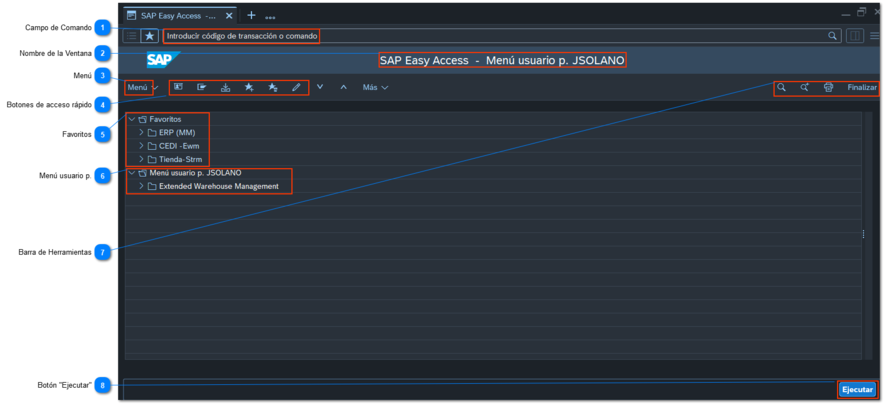
Task: Select the CEDI -Ewm tree label
Action: [x=179, y=146]
